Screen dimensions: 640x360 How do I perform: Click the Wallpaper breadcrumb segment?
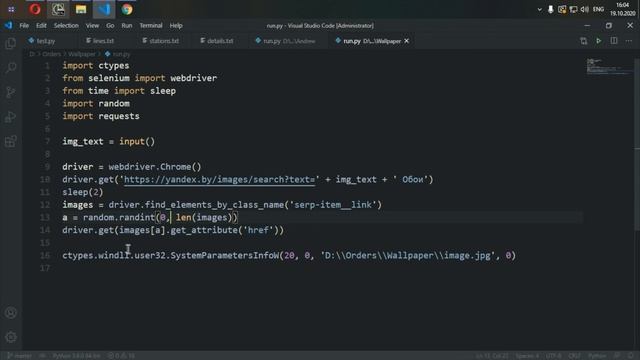[82, 54]
